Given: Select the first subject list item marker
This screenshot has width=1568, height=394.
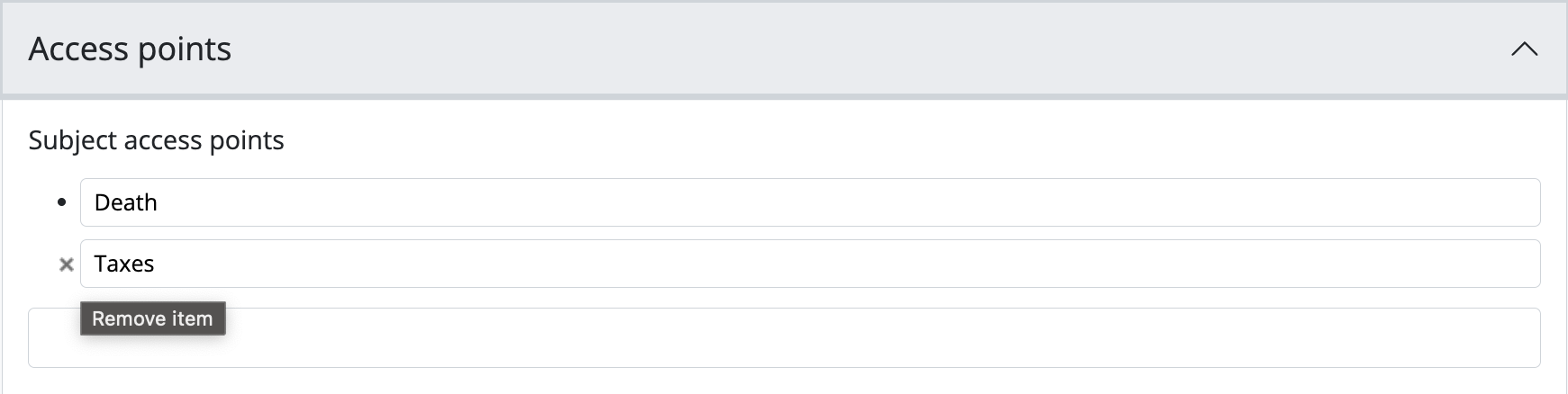Looking at the screenshot, I should 61,203.
